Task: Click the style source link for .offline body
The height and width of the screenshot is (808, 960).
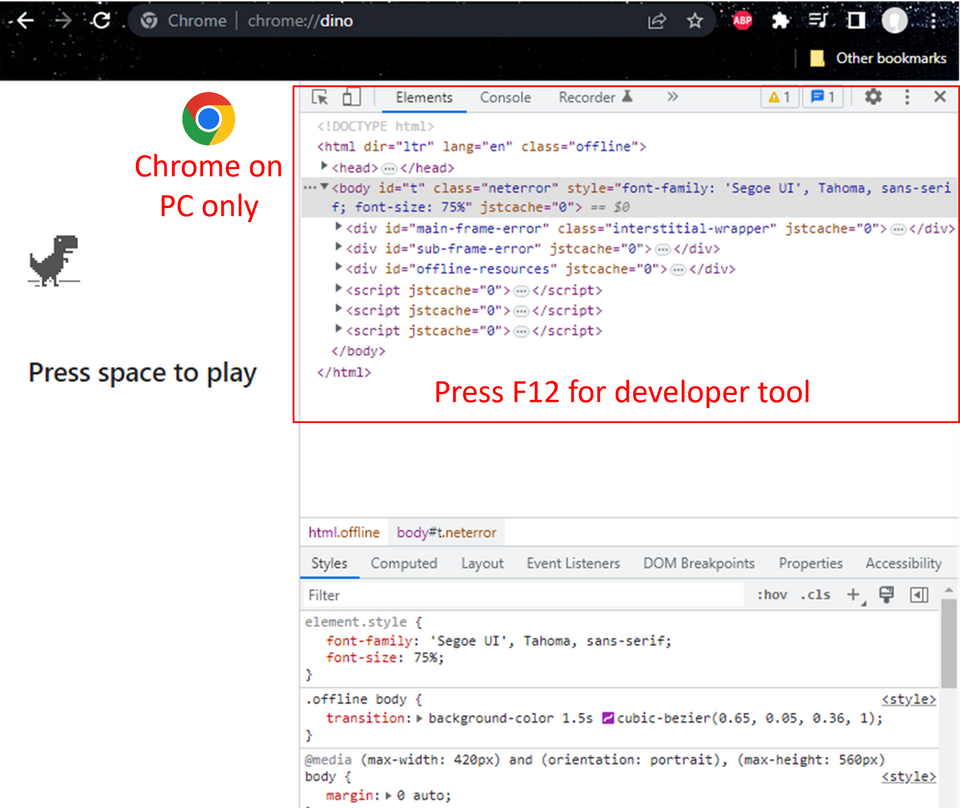Action: pyautogui.click(x=908, y=700)
